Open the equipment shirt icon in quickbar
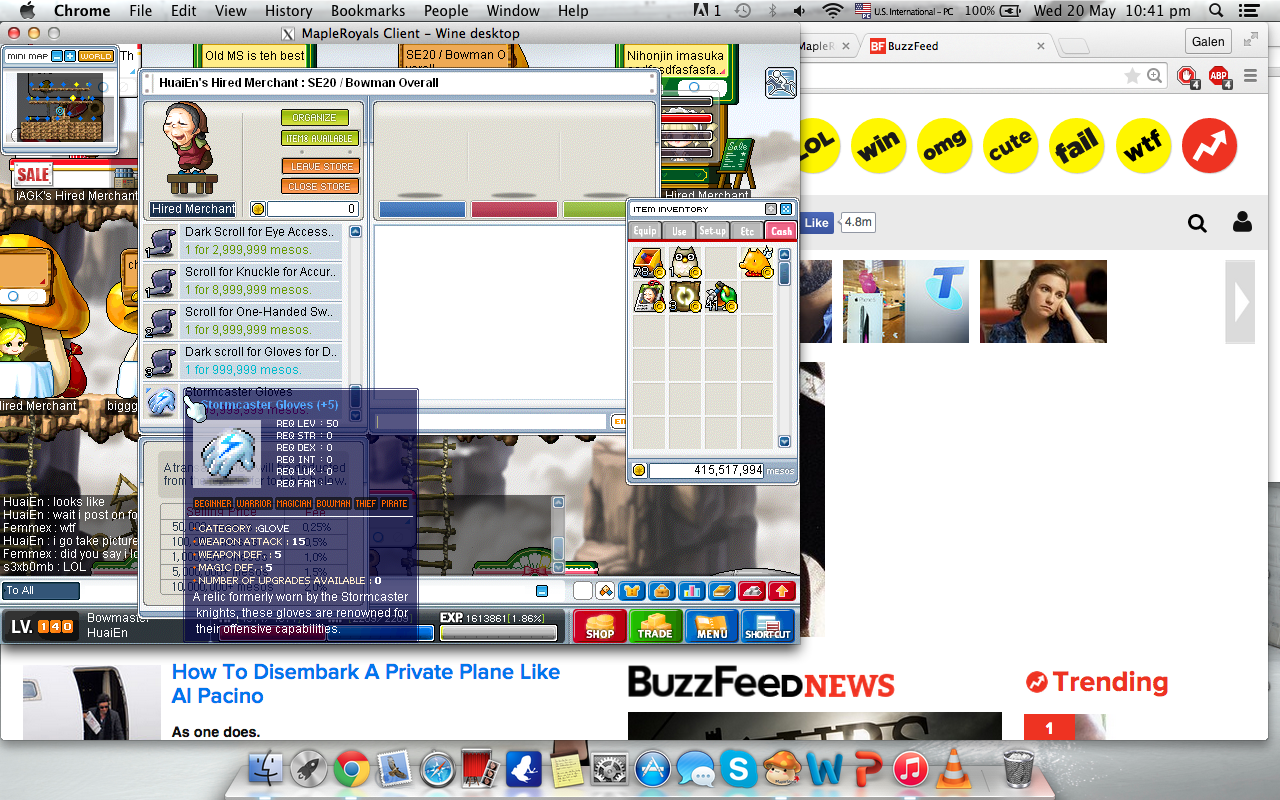The image size is (1280, 800). pos(631,591)
